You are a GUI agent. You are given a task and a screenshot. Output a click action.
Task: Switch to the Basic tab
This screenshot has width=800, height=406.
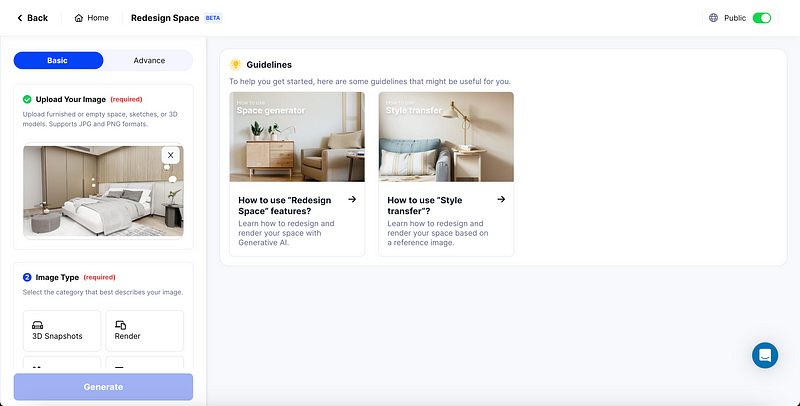[58, 60]
